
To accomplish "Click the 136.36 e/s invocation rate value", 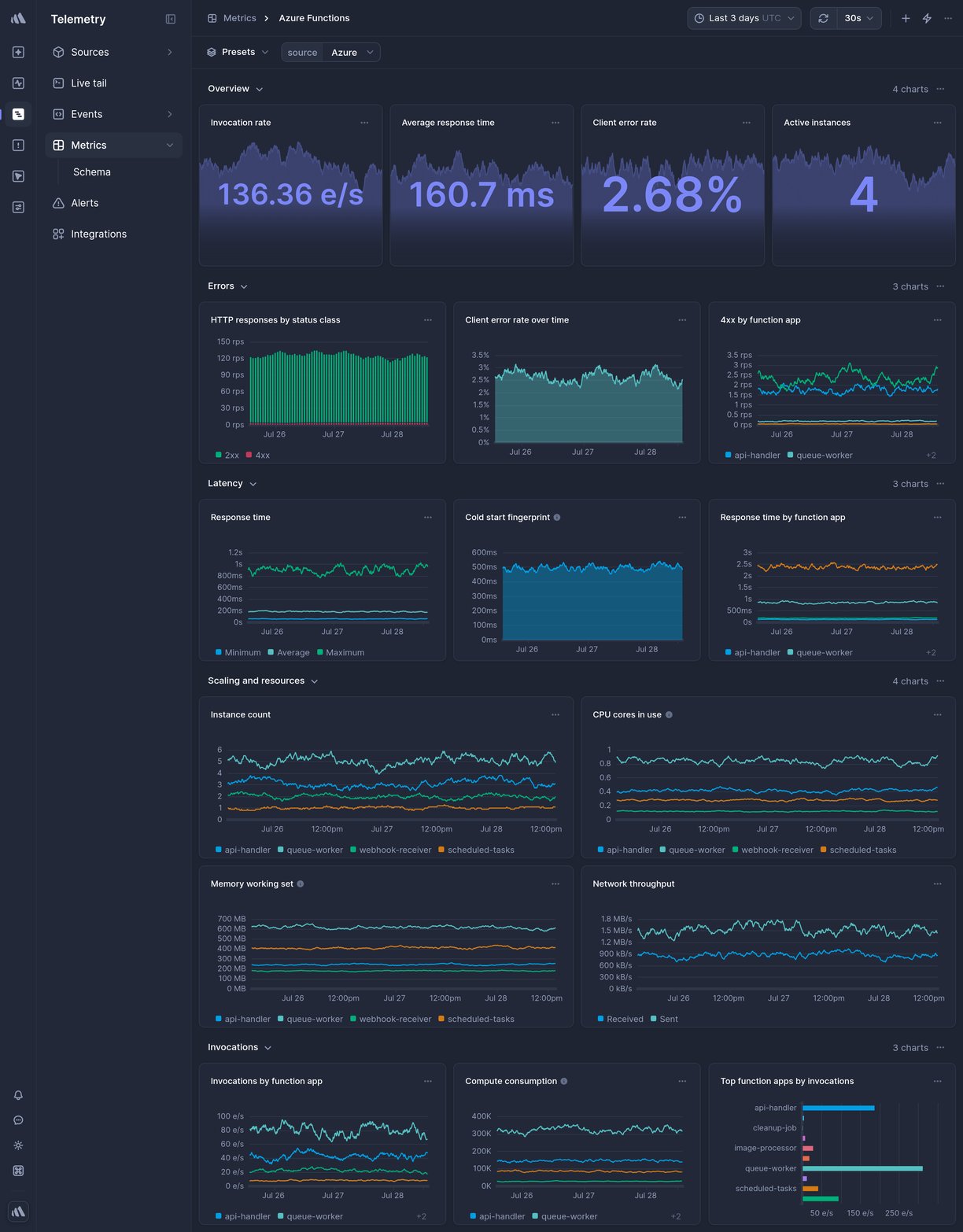I will (x=290, y=194).
